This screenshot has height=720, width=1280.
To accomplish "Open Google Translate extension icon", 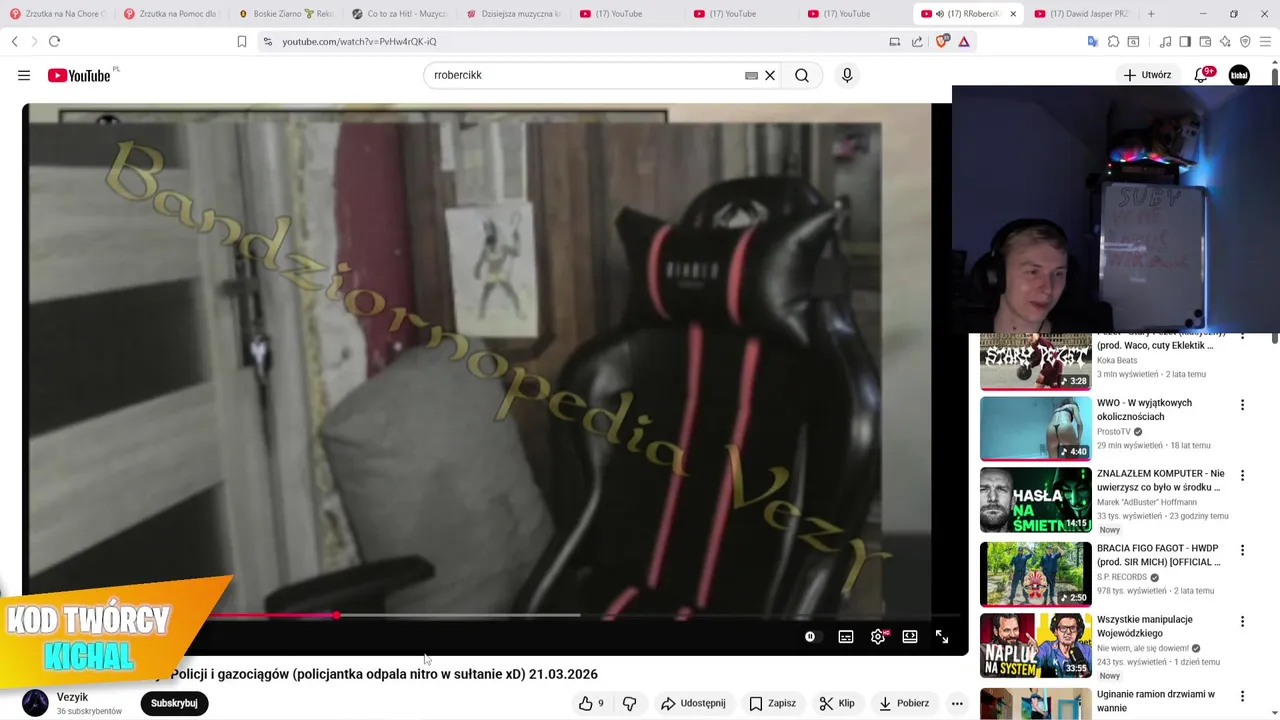I will (1093, 41).
